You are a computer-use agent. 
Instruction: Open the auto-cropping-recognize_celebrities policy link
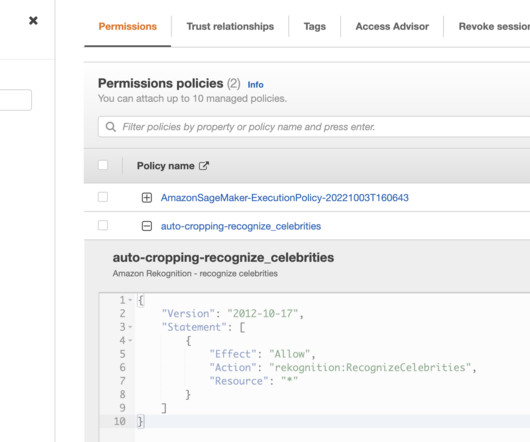click(x=241, y=226)
